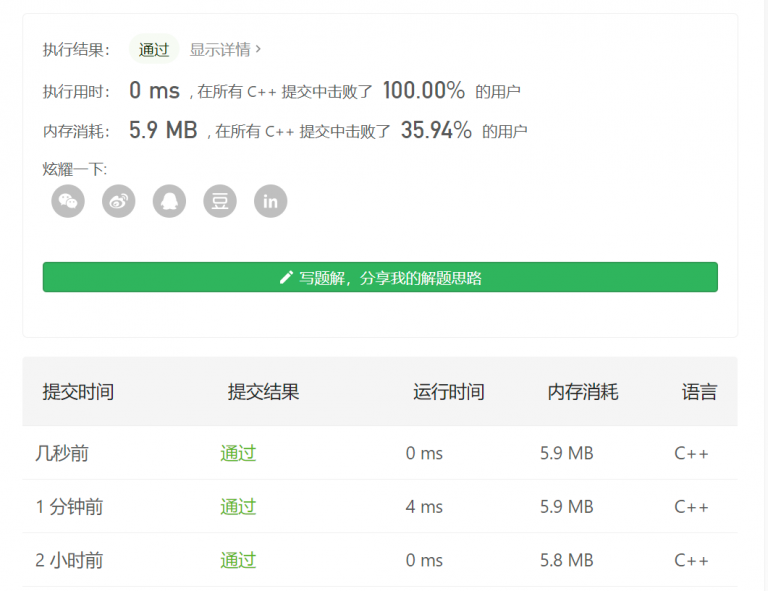Share to Douban with the 豆 icon
The width and height of the screenshot is (768, 591).
tap(220, 201)
